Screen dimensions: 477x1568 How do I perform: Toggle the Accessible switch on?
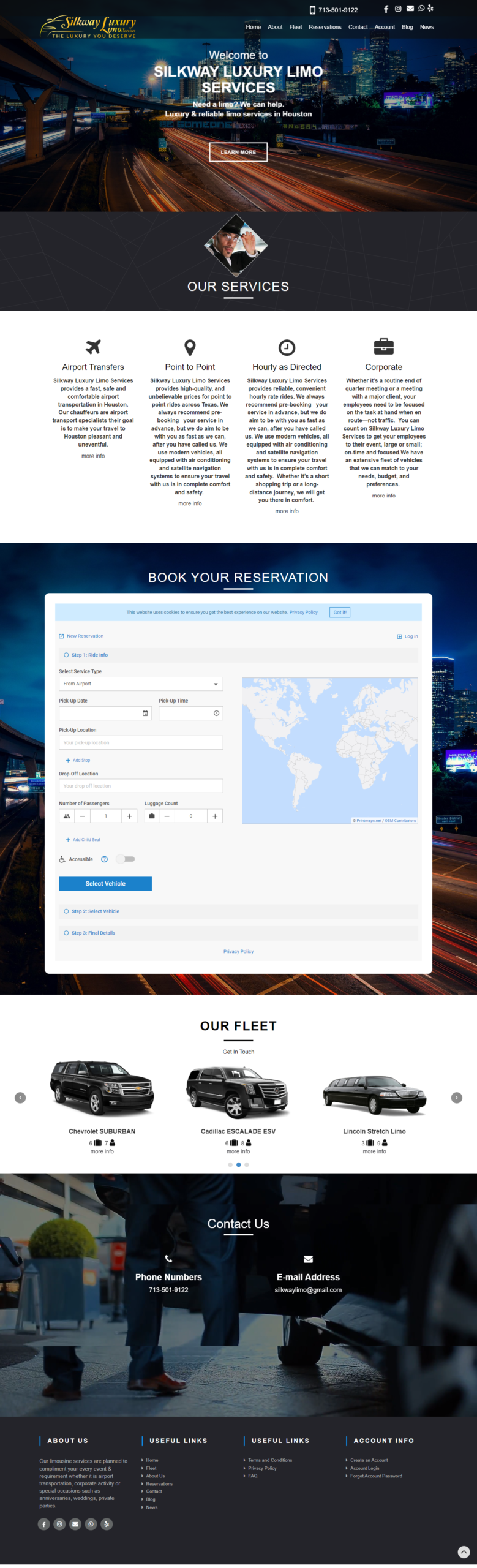[x=126, y=859]
